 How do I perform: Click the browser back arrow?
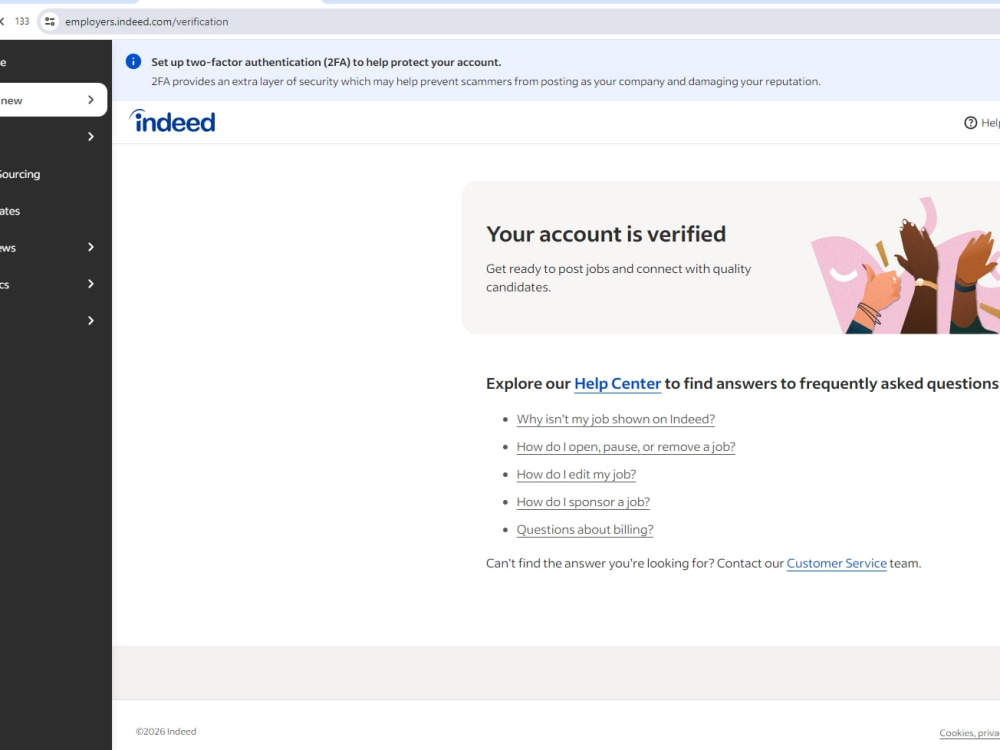3,22
